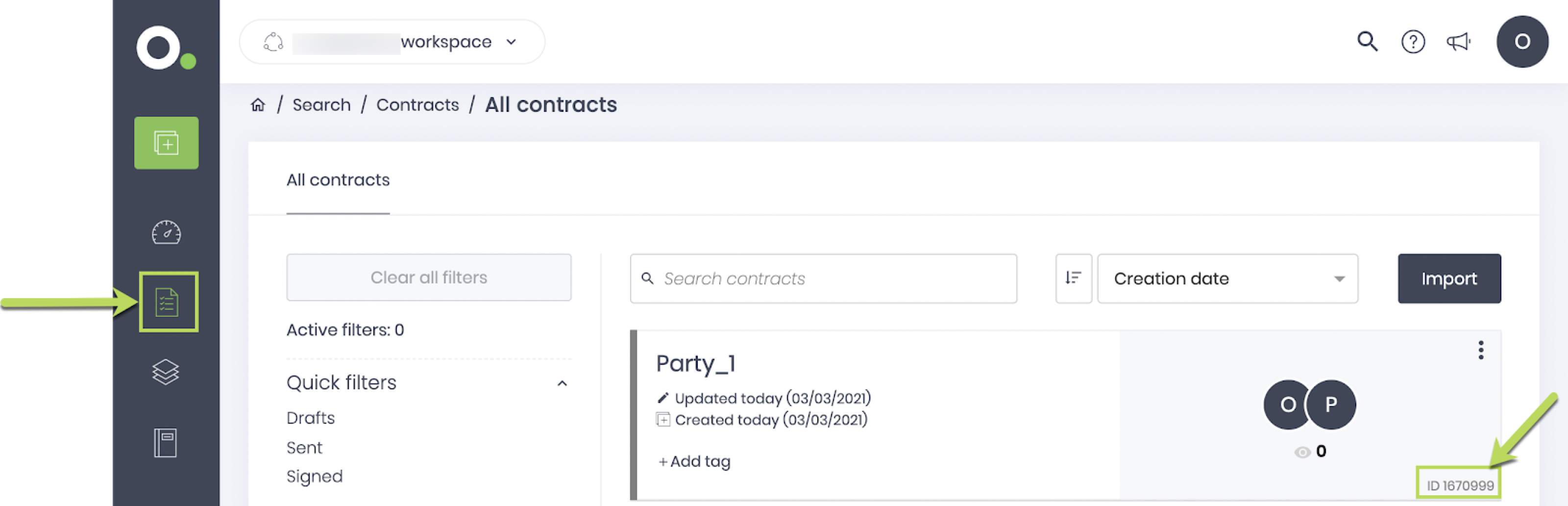Open the workspace selector dropdown

point(511,41)
